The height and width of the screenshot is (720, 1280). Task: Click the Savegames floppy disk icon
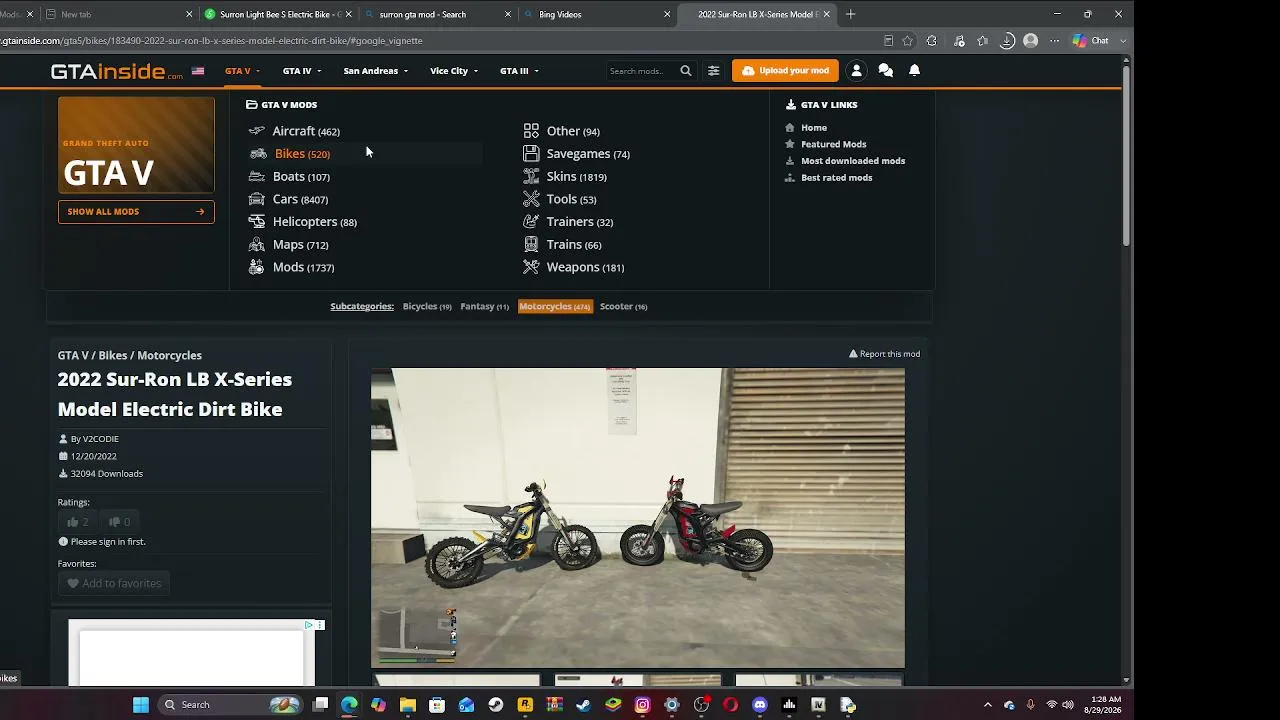[x=531, y=154]
